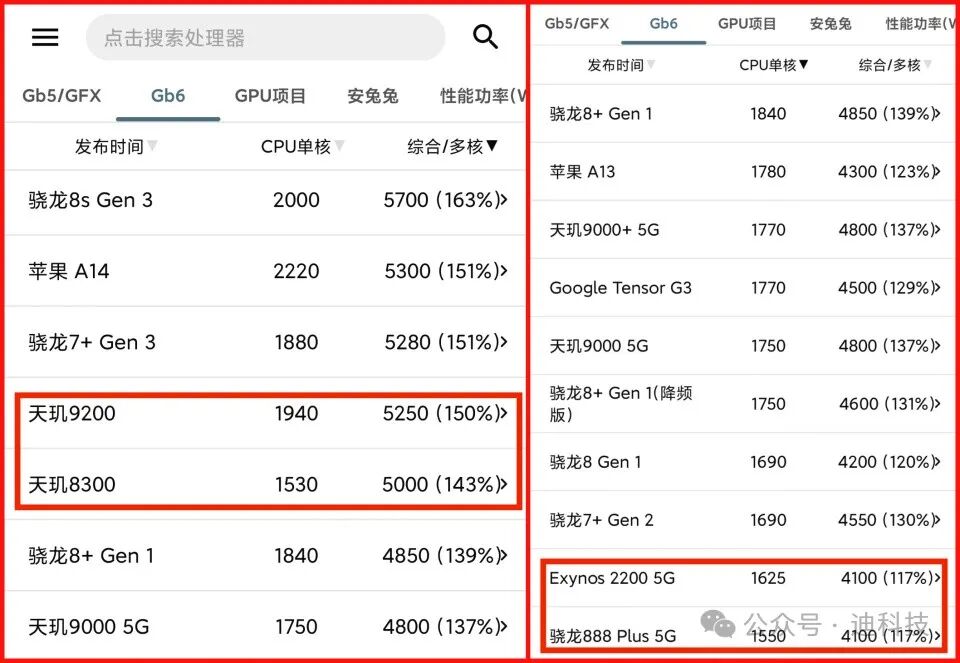The image size is (960, 663).
Task: Select the 骁龙7+ Gen 2 row
Action: click(x=600, y=520)
